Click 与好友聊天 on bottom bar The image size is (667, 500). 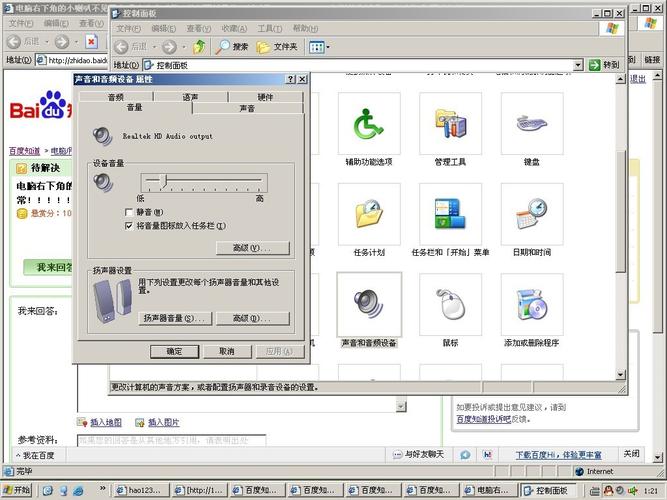pyautogui.click(x=419, y=454)
